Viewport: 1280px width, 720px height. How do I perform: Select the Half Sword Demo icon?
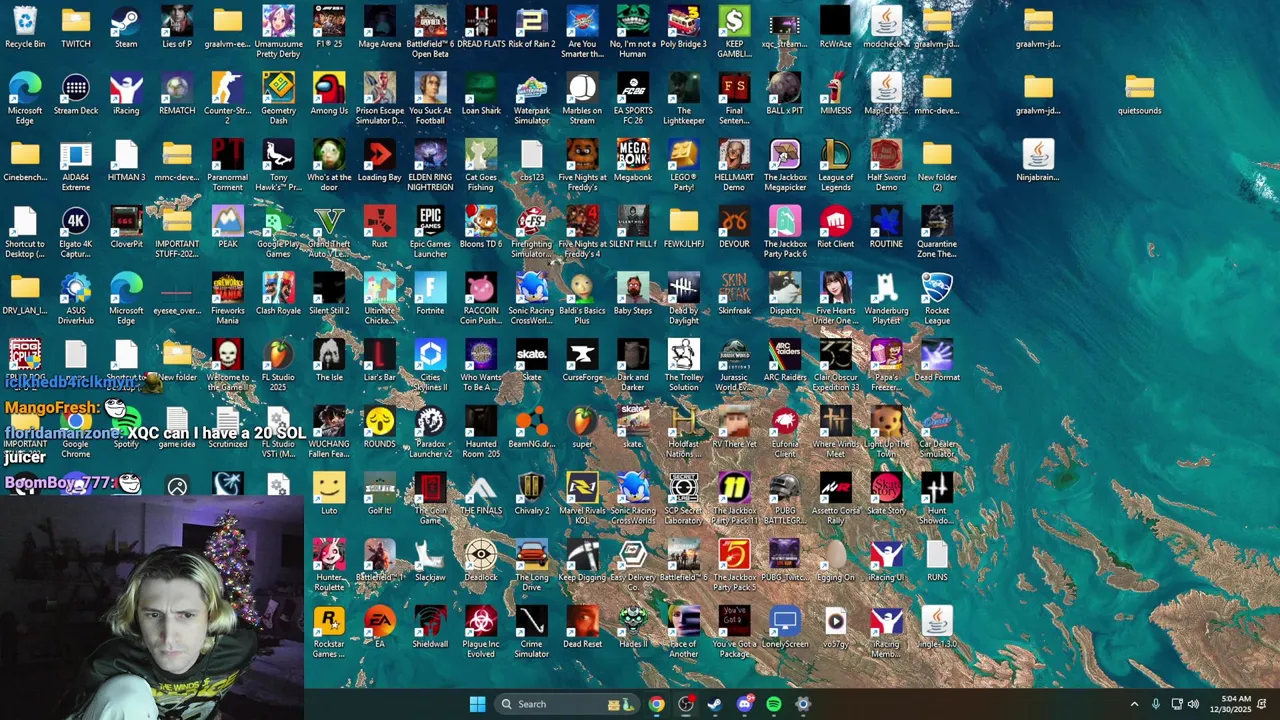pyautogui.click(x=886, y=165)
